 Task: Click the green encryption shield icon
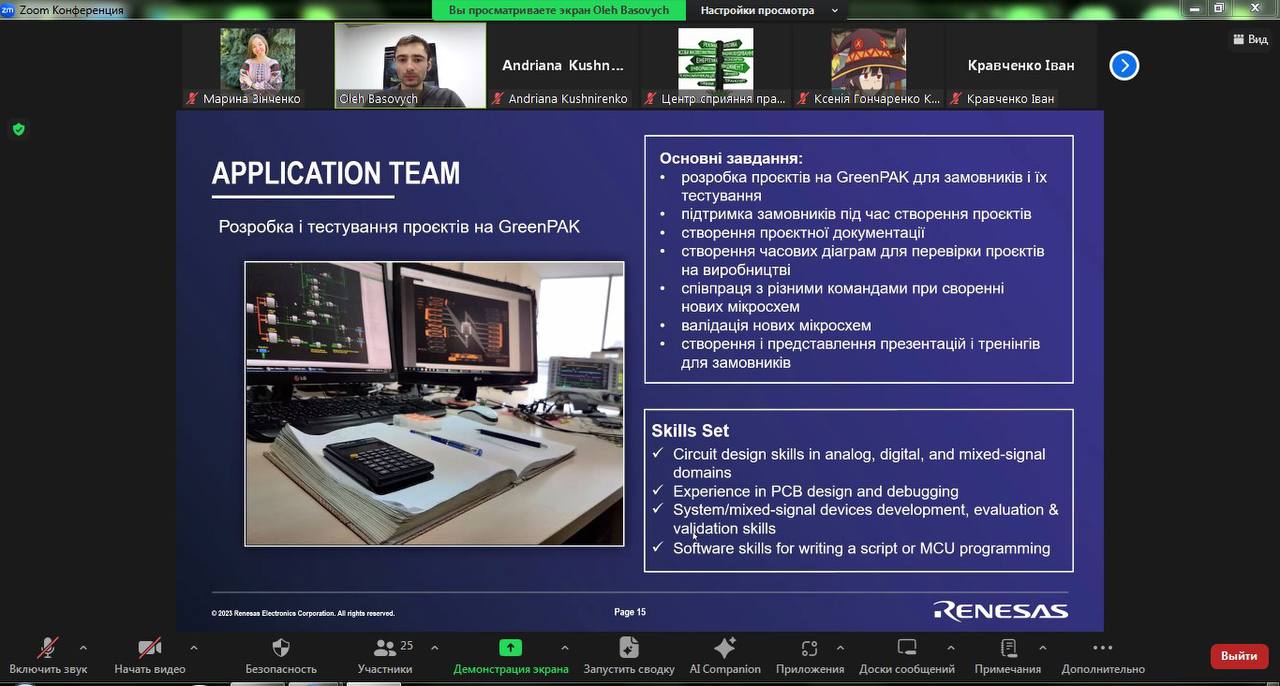(18, 129)
